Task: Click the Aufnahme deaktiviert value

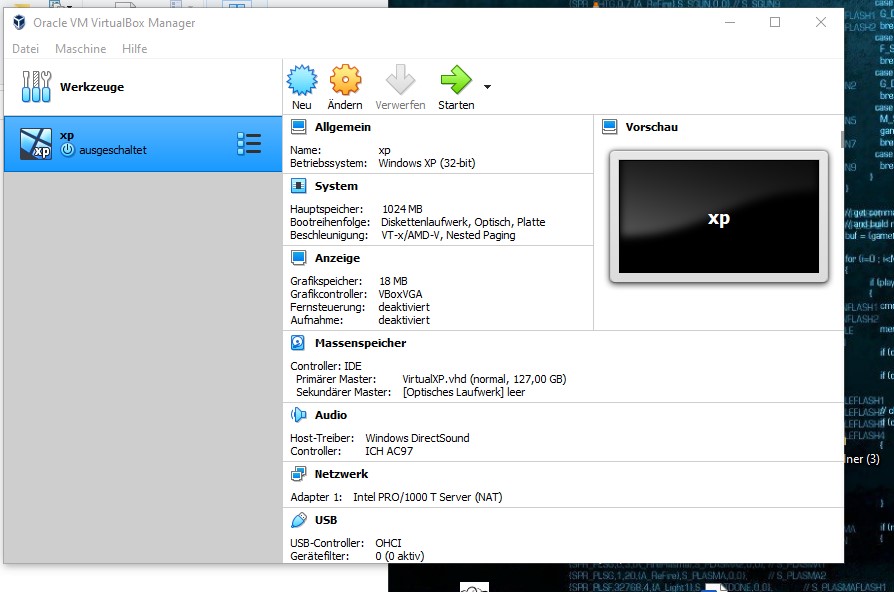Action: coord(404,321)
